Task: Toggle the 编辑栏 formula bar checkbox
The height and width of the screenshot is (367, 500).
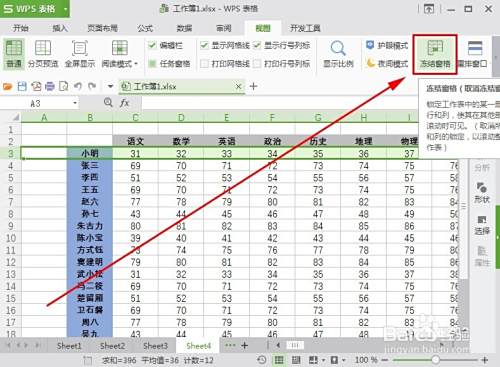Action: click(152, 45)
